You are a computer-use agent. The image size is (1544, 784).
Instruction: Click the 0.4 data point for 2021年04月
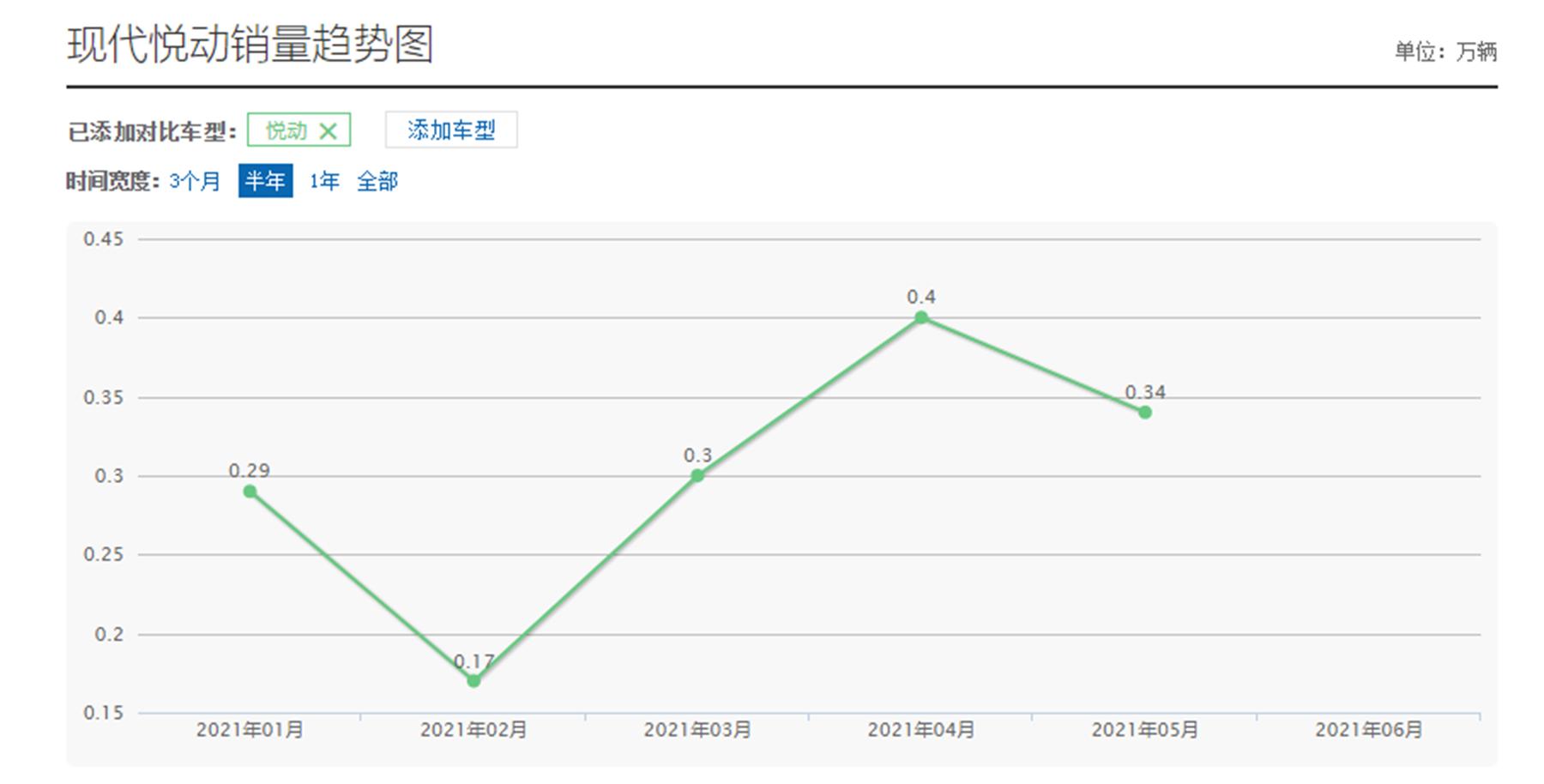coord(921,317)
